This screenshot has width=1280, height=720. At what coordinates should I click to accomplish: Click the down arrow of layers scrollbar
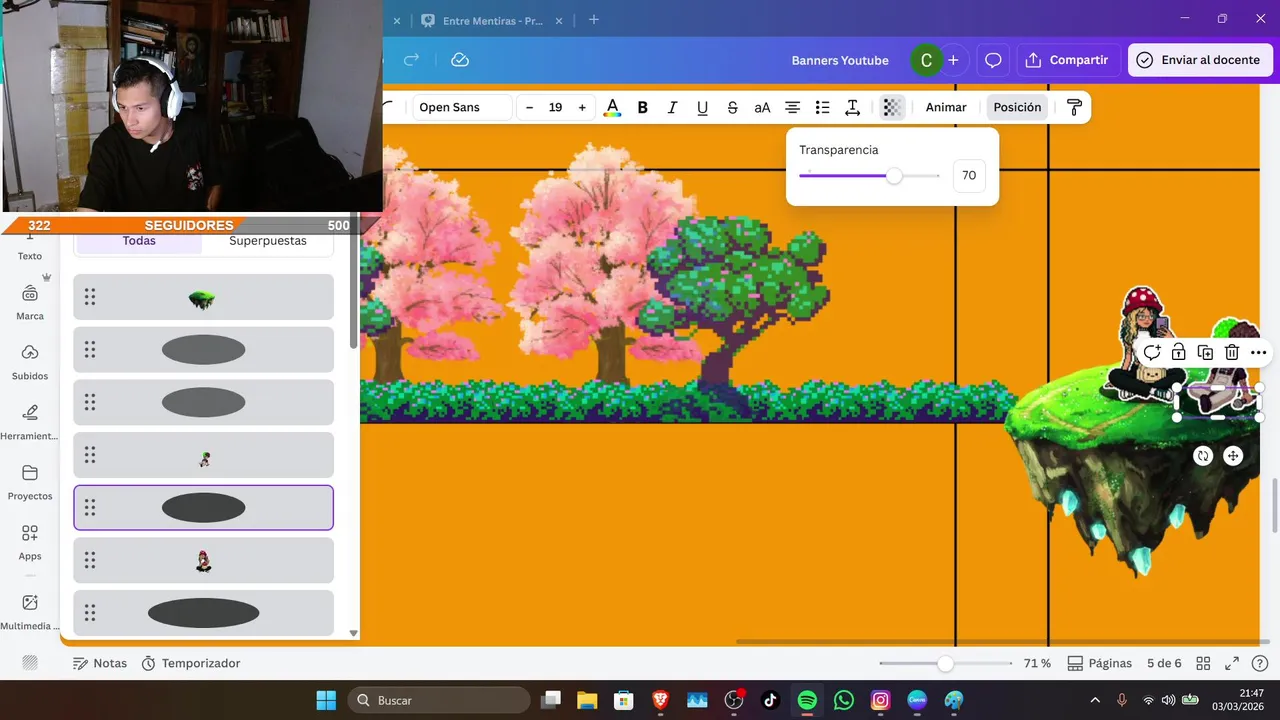coord(353,633)
